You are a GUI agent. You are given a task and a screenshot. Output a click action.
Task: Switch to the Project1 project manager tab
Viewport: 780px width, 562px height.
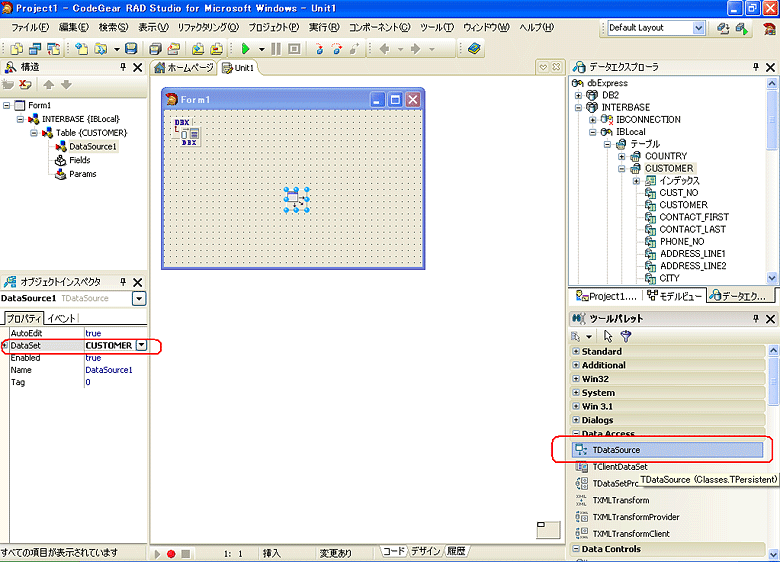pos(606,296)
